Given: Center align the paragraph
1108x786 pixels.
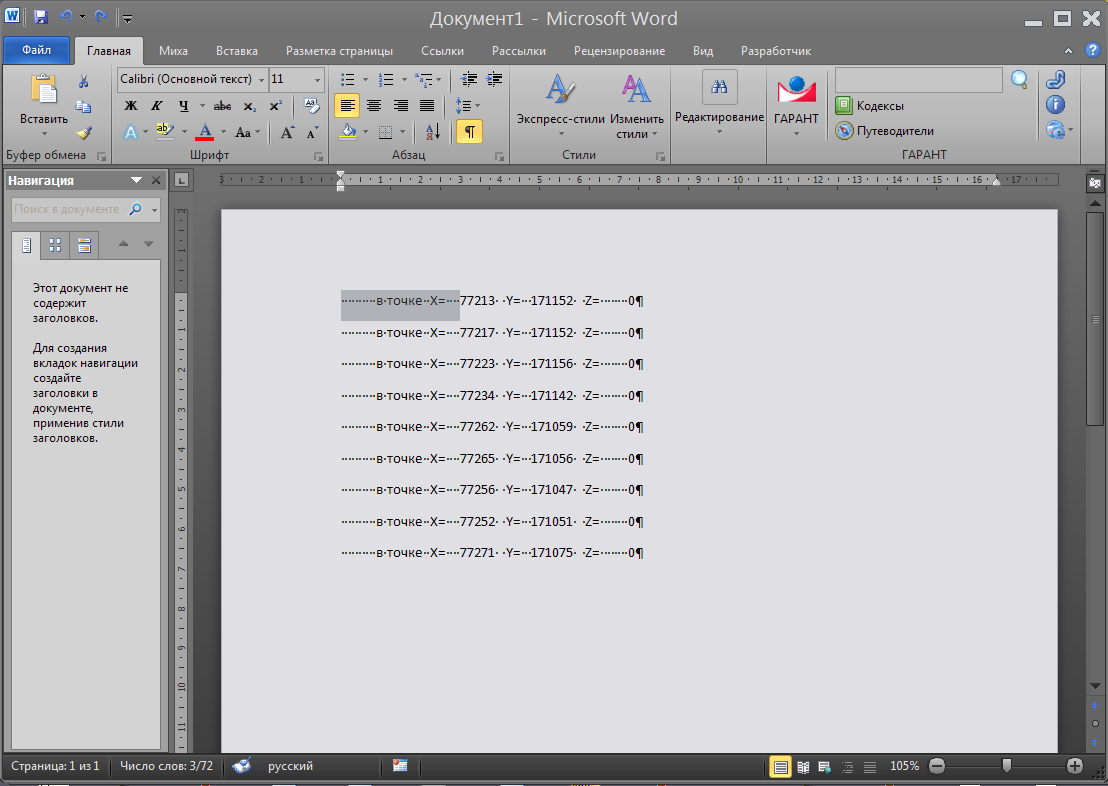Looking at the screenshot, I should click(x=374, y=105).
